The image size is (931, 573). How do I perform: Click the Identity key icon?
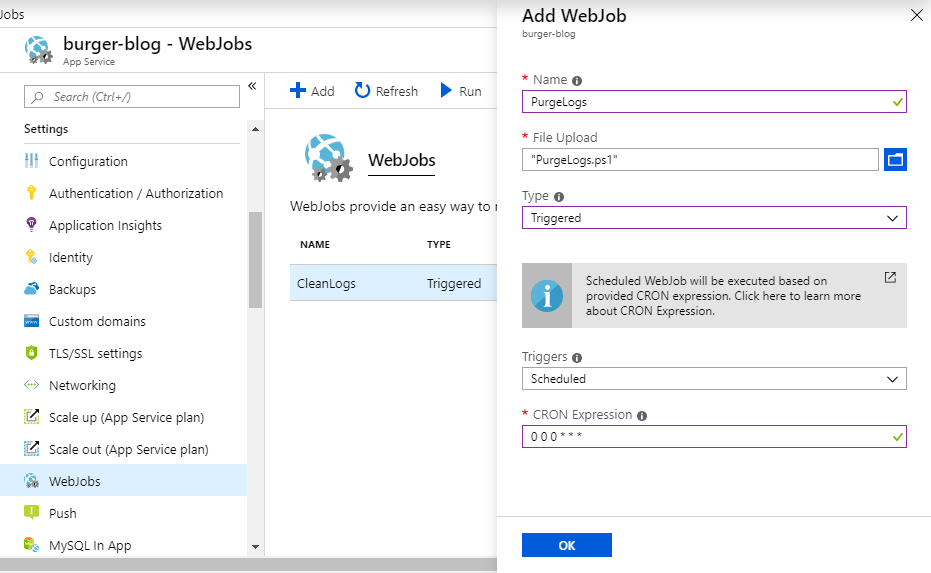[31, 257]
